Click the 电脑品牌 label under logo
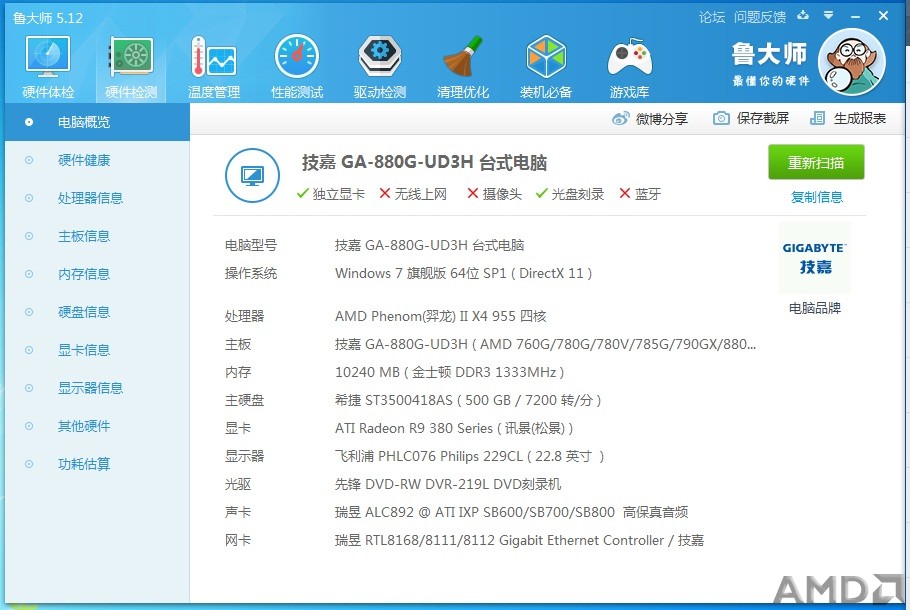The height and width of the screenshot is (610, 910). (x=815, y=308)
